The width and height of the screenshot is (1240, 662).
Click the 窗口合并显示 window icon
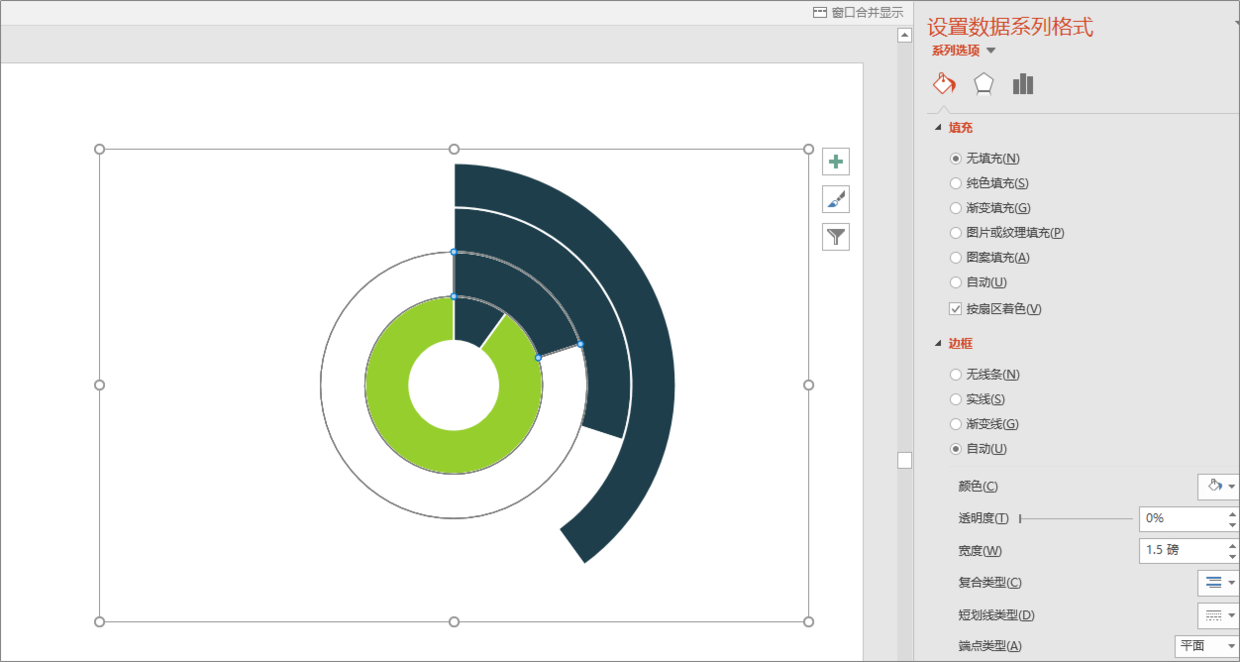(820, 12)
